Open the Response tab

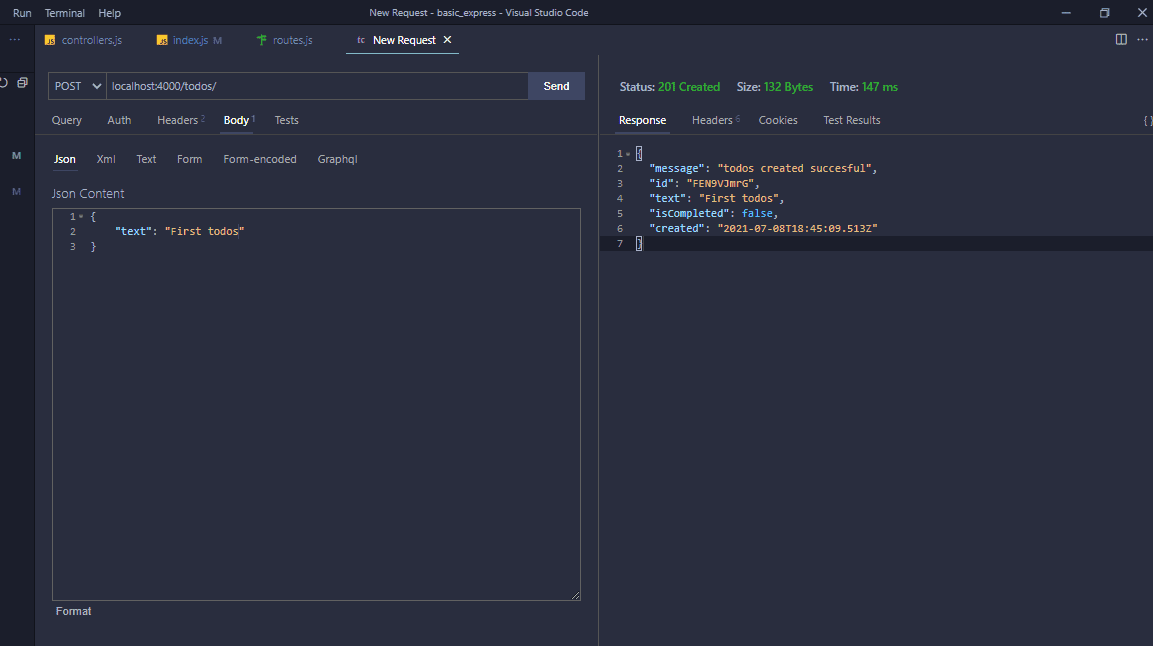[643, 121]
